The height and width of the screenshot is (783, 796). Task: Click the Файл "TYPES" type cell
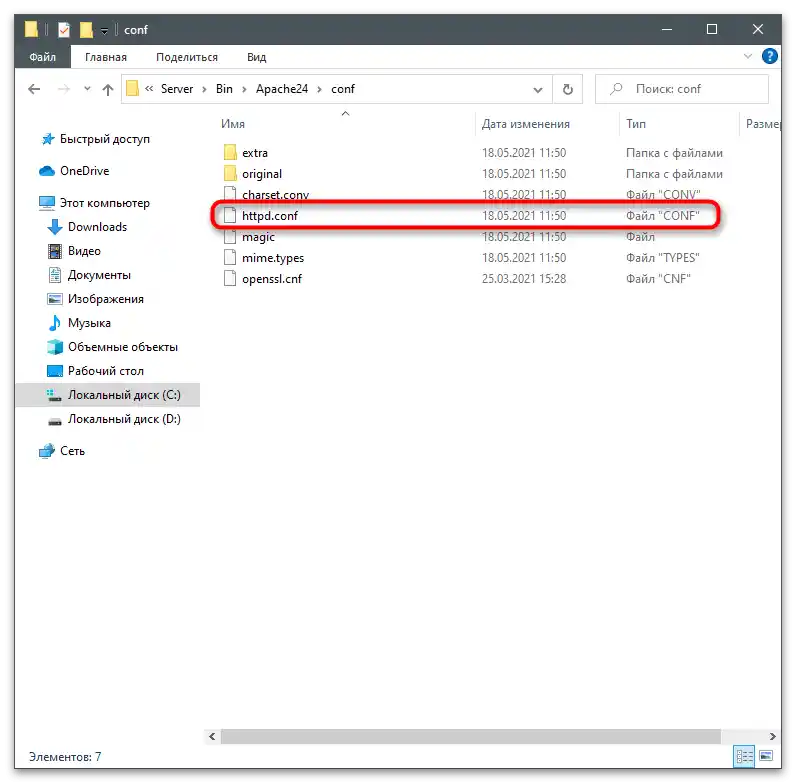coord(662,258)
